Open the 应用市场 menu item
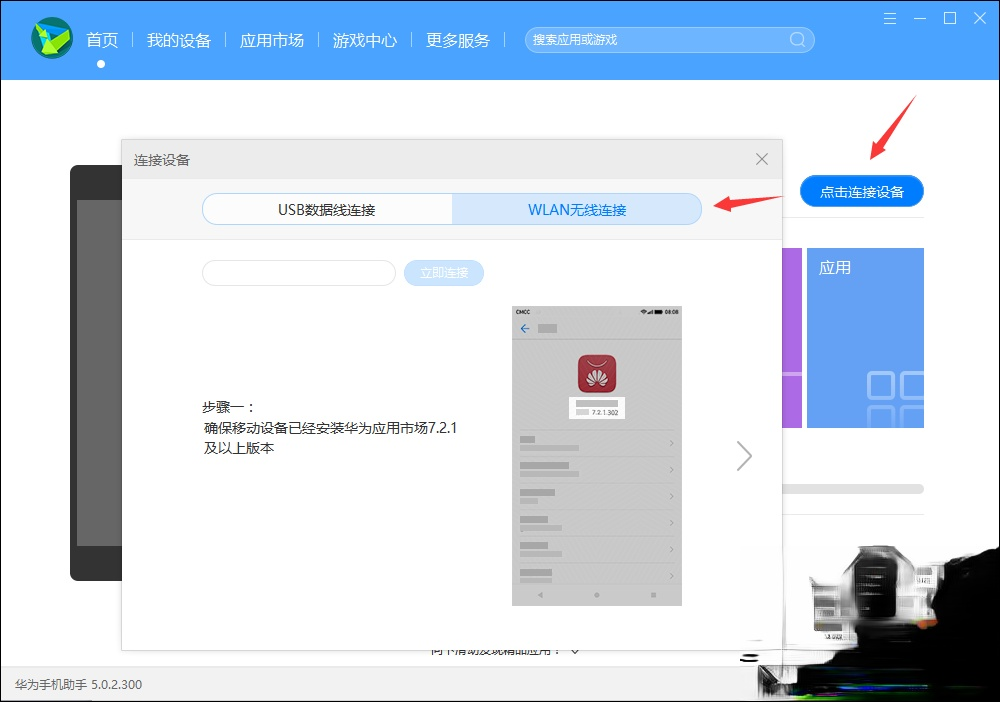The image size is (1000, 702). point(272,40)
